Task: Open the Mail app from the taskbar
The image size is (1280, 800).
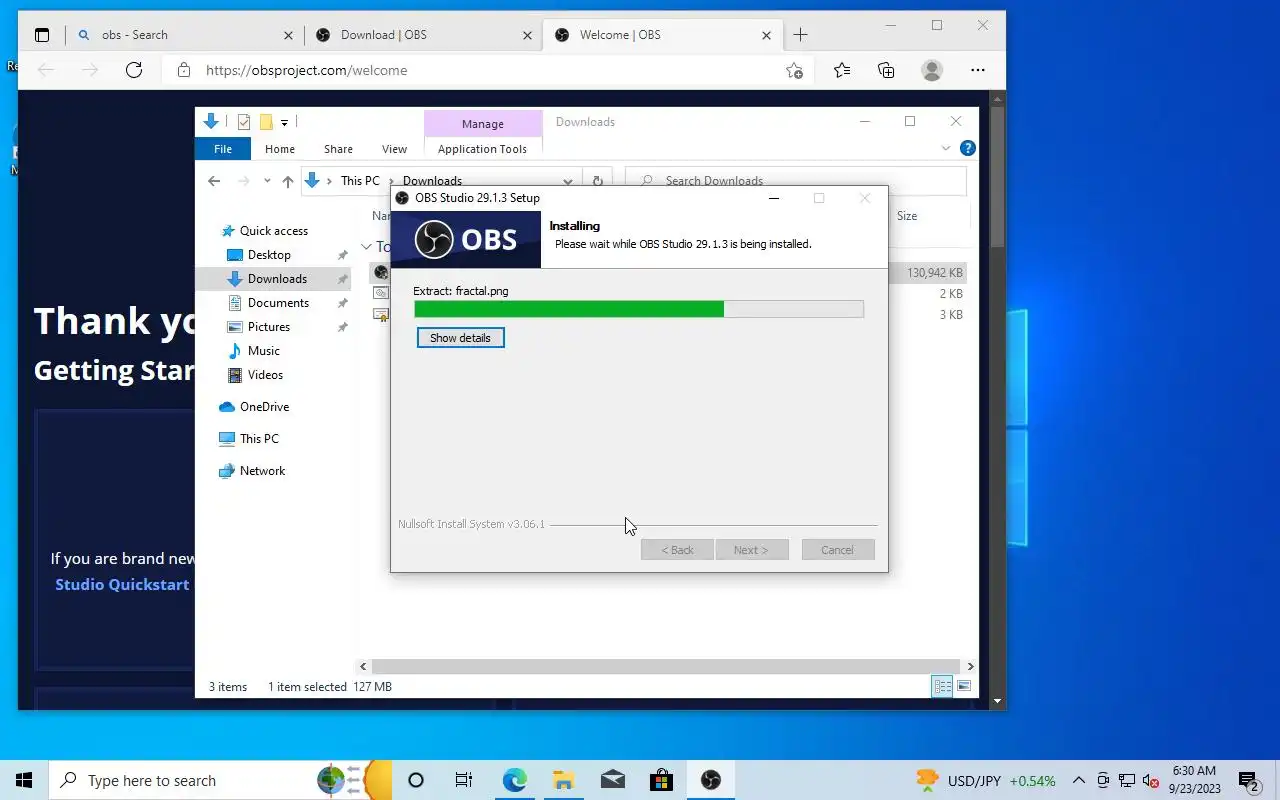Action: point(612,780)
